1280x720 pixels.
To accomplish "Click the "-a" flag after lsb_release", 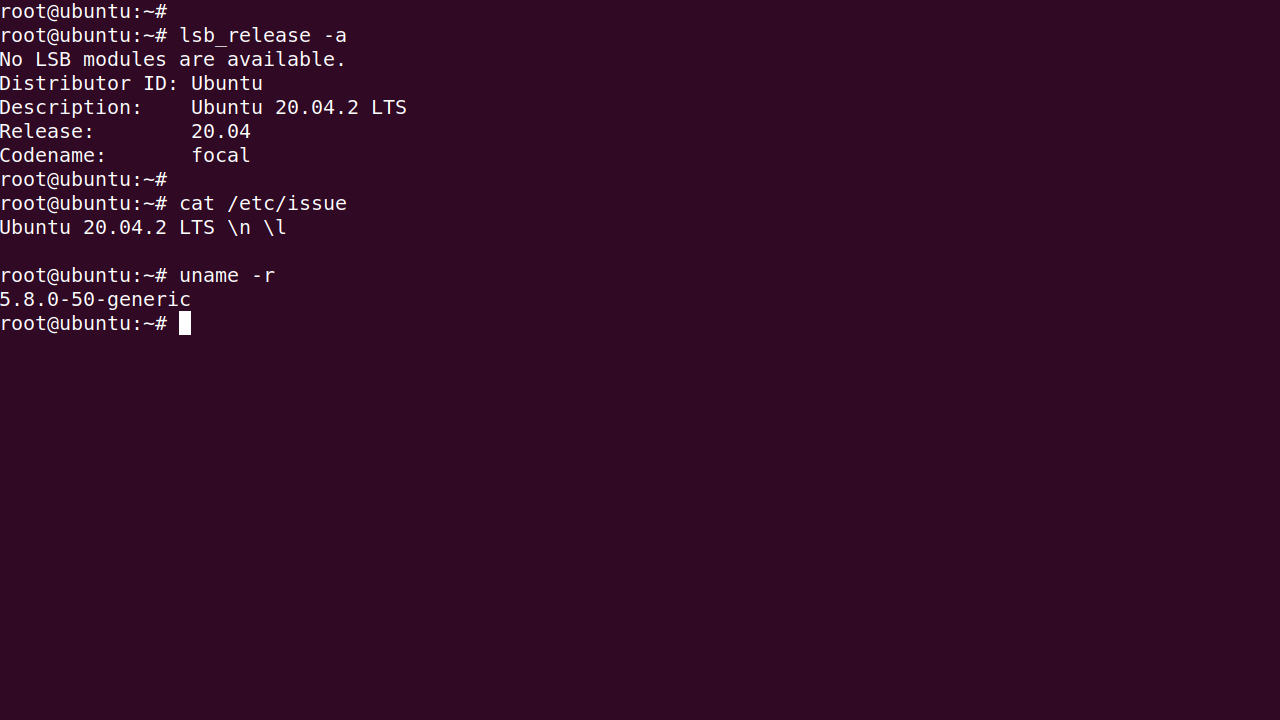I will (x=335, y=35).
